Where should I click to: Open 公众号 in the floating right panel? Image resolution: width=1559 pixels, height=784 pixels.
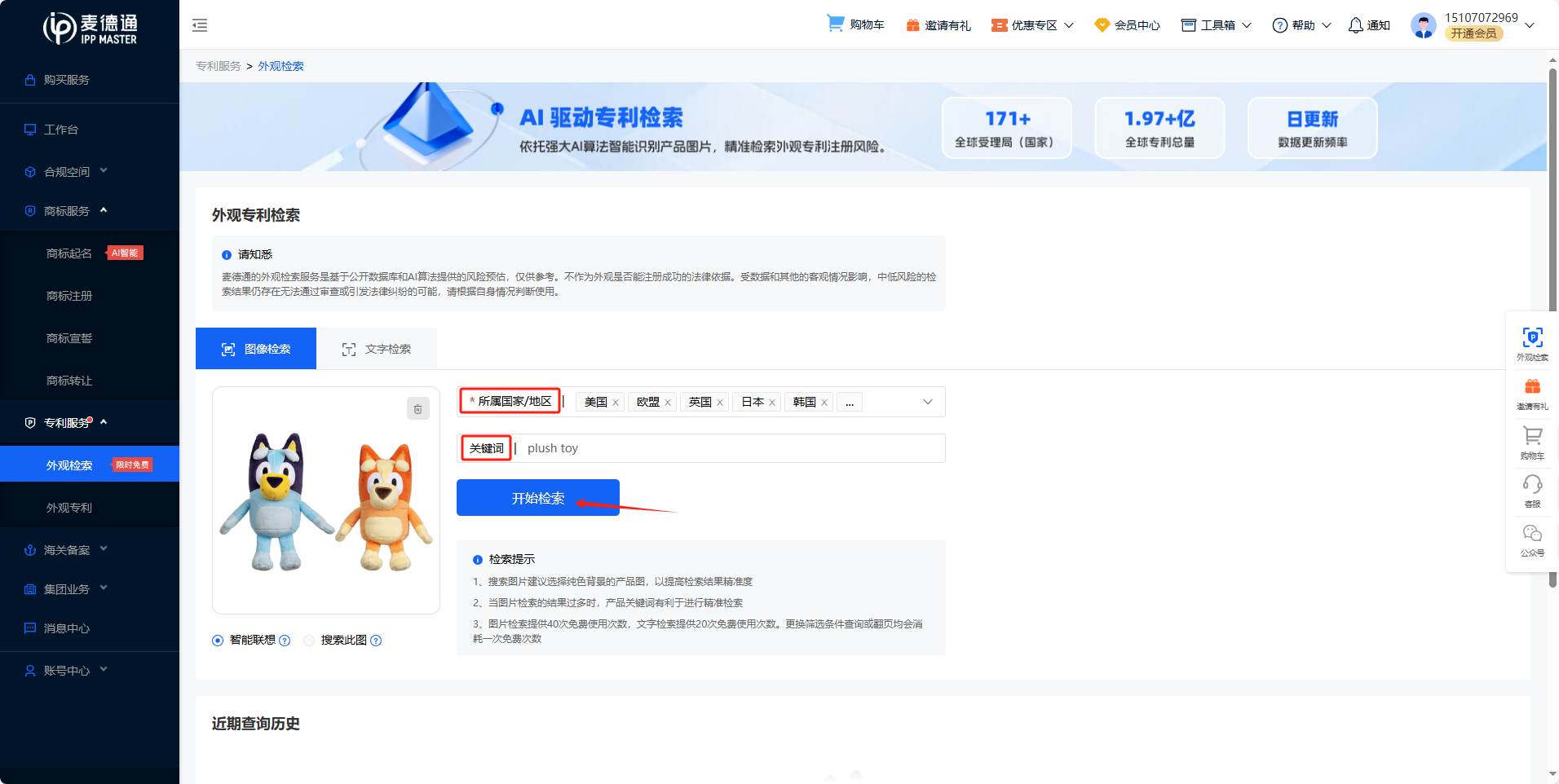1532,540
